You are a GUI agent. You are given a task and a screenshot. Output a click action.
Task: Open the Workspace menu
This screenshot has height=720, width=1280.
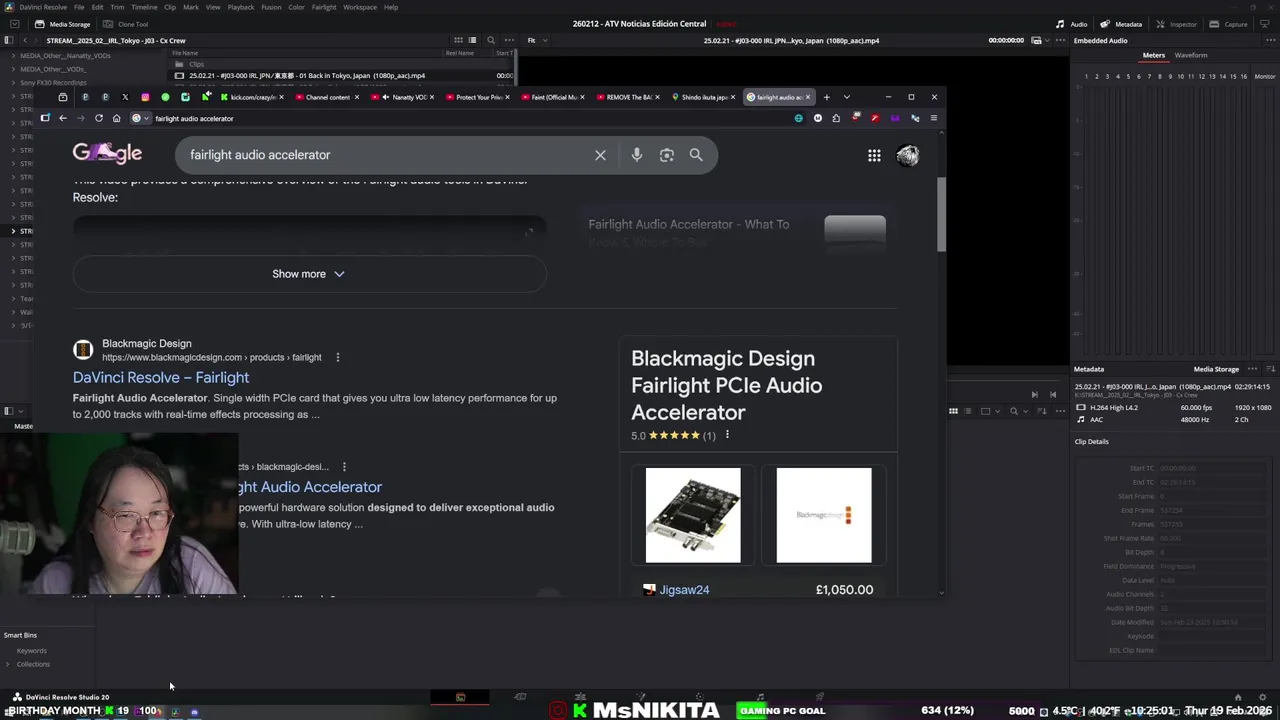[361, 7]
